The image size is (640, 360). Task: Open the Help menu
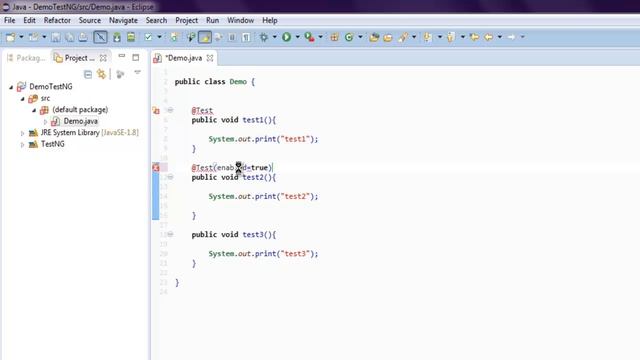point(270,20)
